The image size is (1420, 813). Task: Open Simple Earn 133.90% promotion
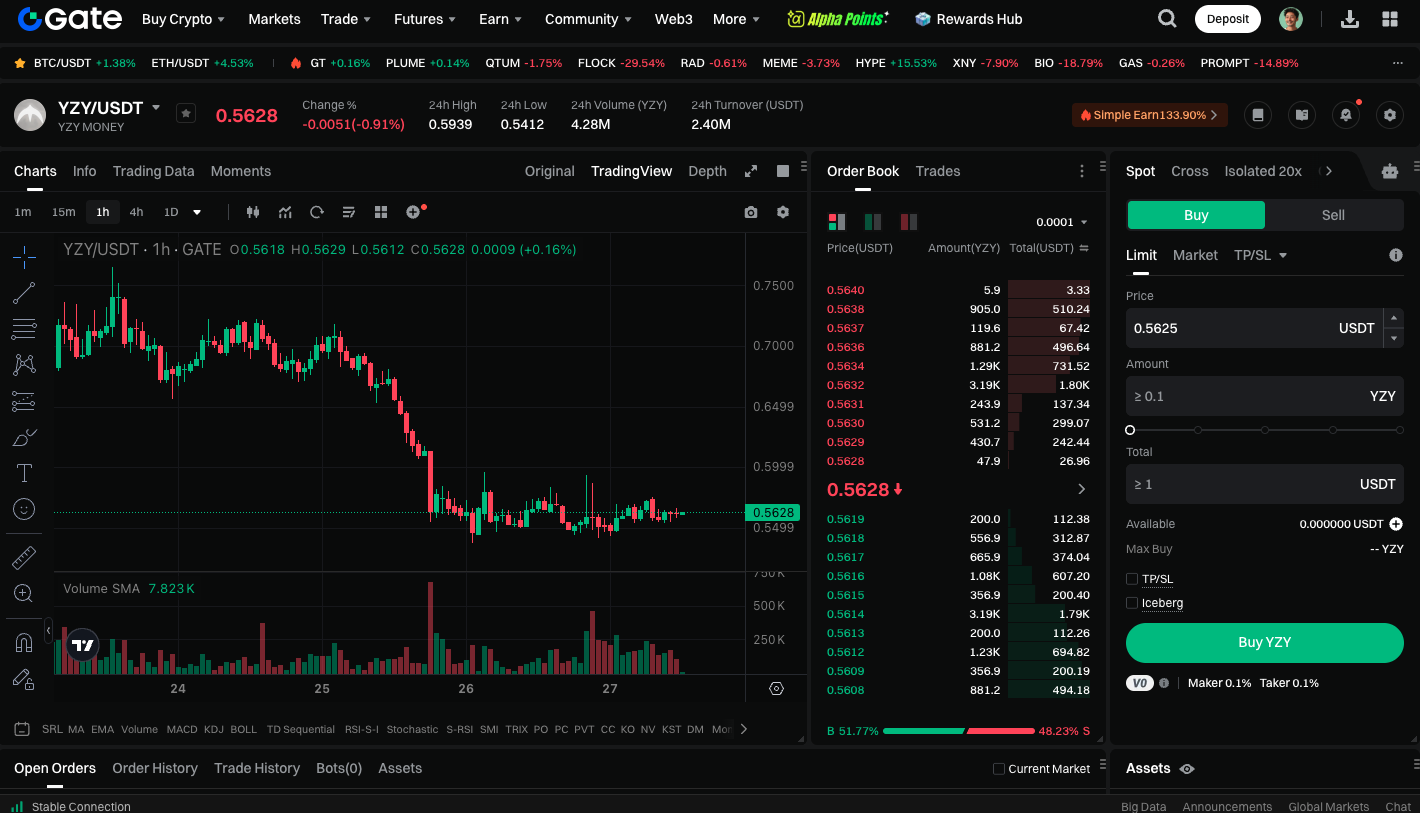coord(1150,115)
